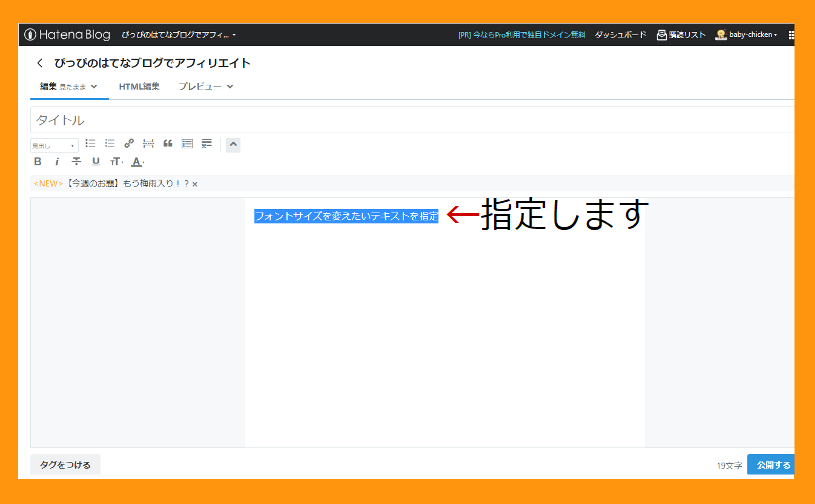Click the タイトル input field
This screenshot has height=504, width=815.
[412, 120]
